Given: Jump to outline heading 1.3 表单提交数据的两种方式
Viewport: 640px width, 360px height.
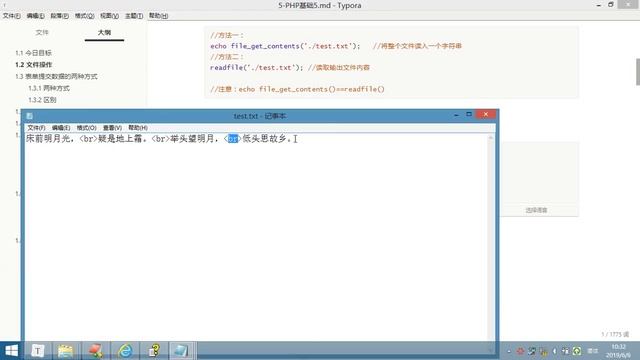Looking at the screenshot, I should (x=56, y=77).
